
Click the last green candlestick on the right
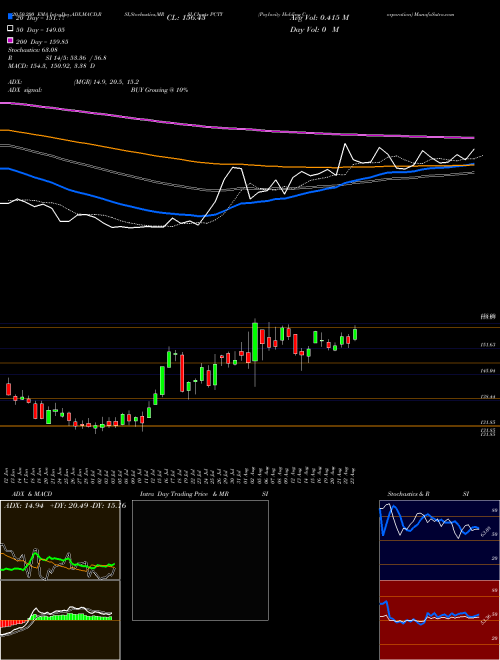(x=355, y=334)
